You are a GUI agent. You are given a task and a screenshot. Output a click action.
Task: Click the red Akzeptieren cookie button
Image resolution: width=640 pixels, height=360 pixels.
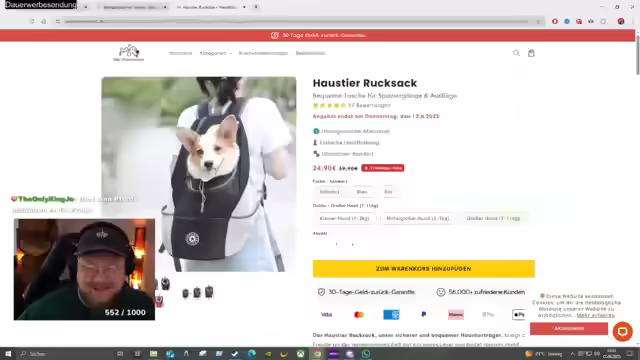[569, 328]
